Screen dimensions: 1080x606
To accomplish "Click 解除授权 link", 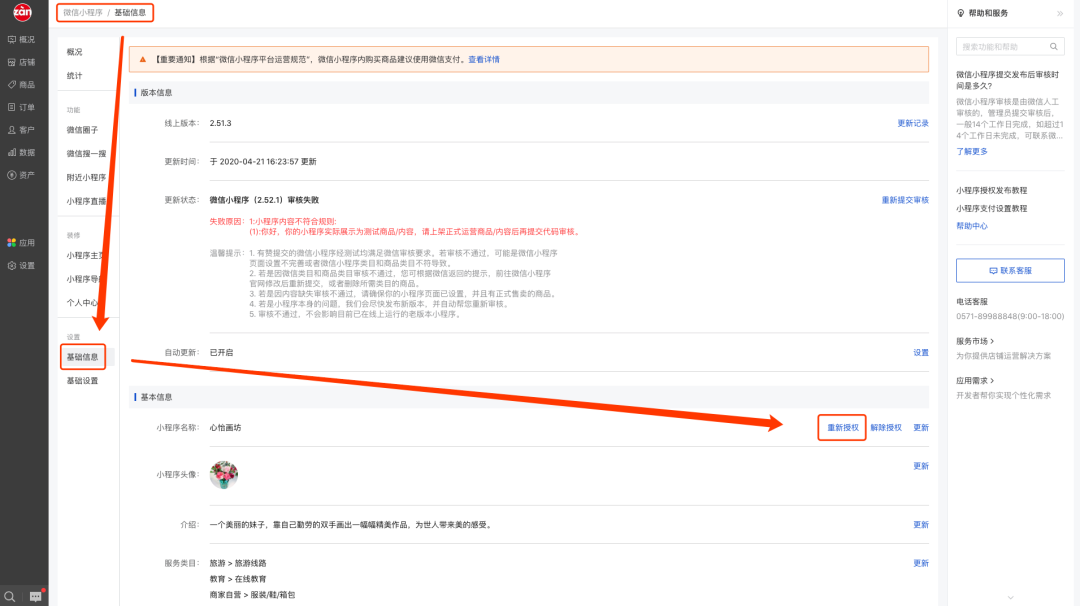I will (886, 428).
